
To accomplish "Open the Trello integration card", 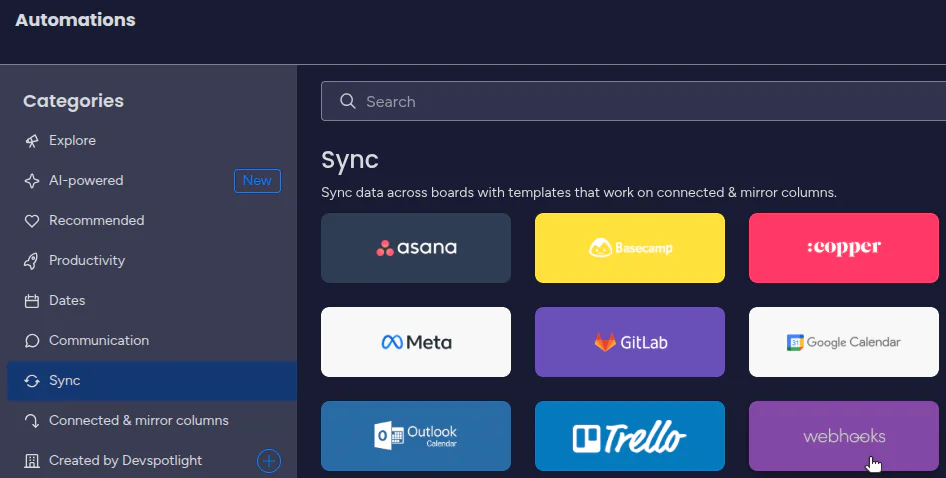I will [x=630, y=436].
